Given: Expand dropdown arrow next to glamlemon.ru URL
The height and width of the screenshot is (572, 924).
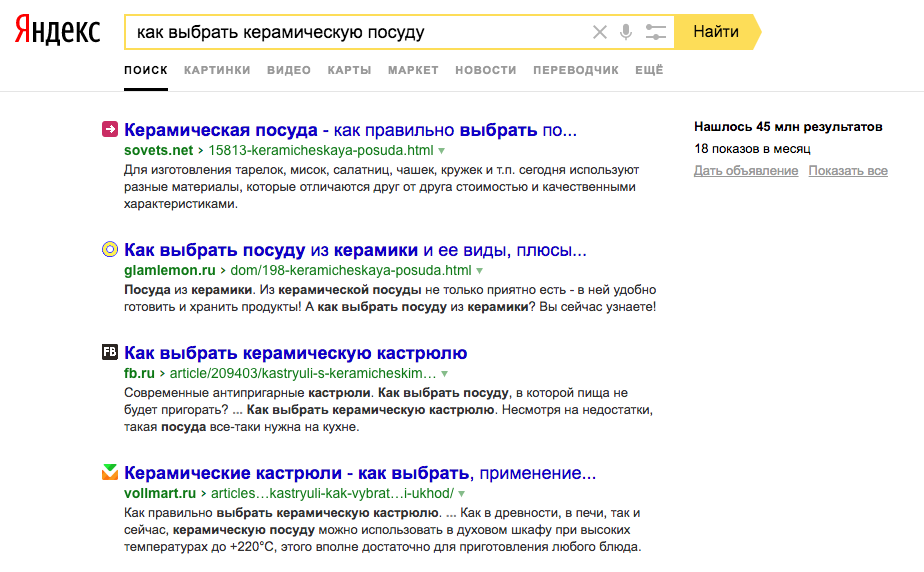Looking at the screenshot, I should pyautogui.click(x=480, y=271).
